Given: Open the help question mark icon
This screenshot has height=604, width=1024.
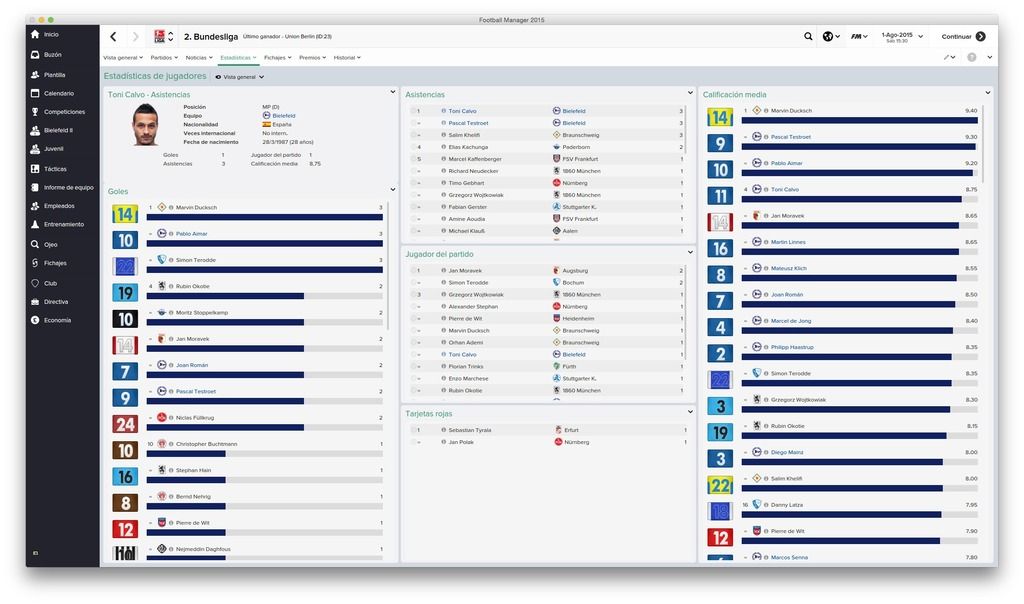Looking at the screenshot, I should pos(972,57).
